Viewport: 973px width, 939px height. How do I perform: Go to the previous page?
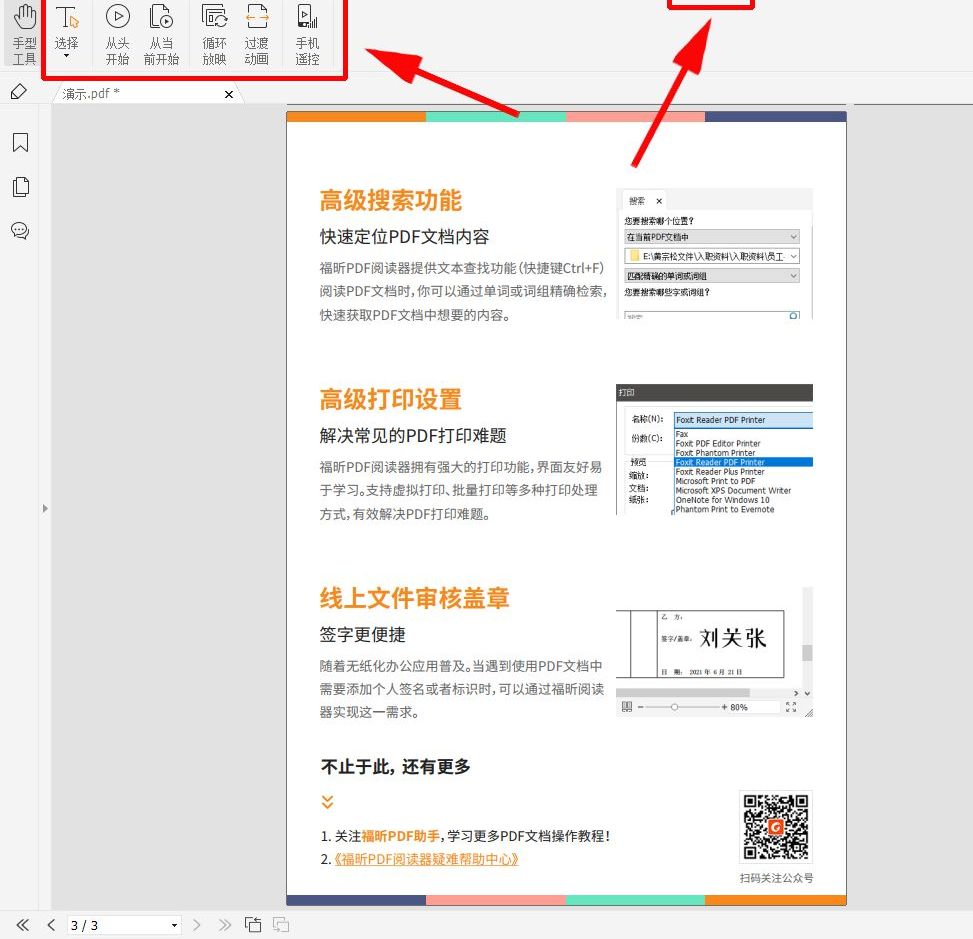click(x=52, y=925)
